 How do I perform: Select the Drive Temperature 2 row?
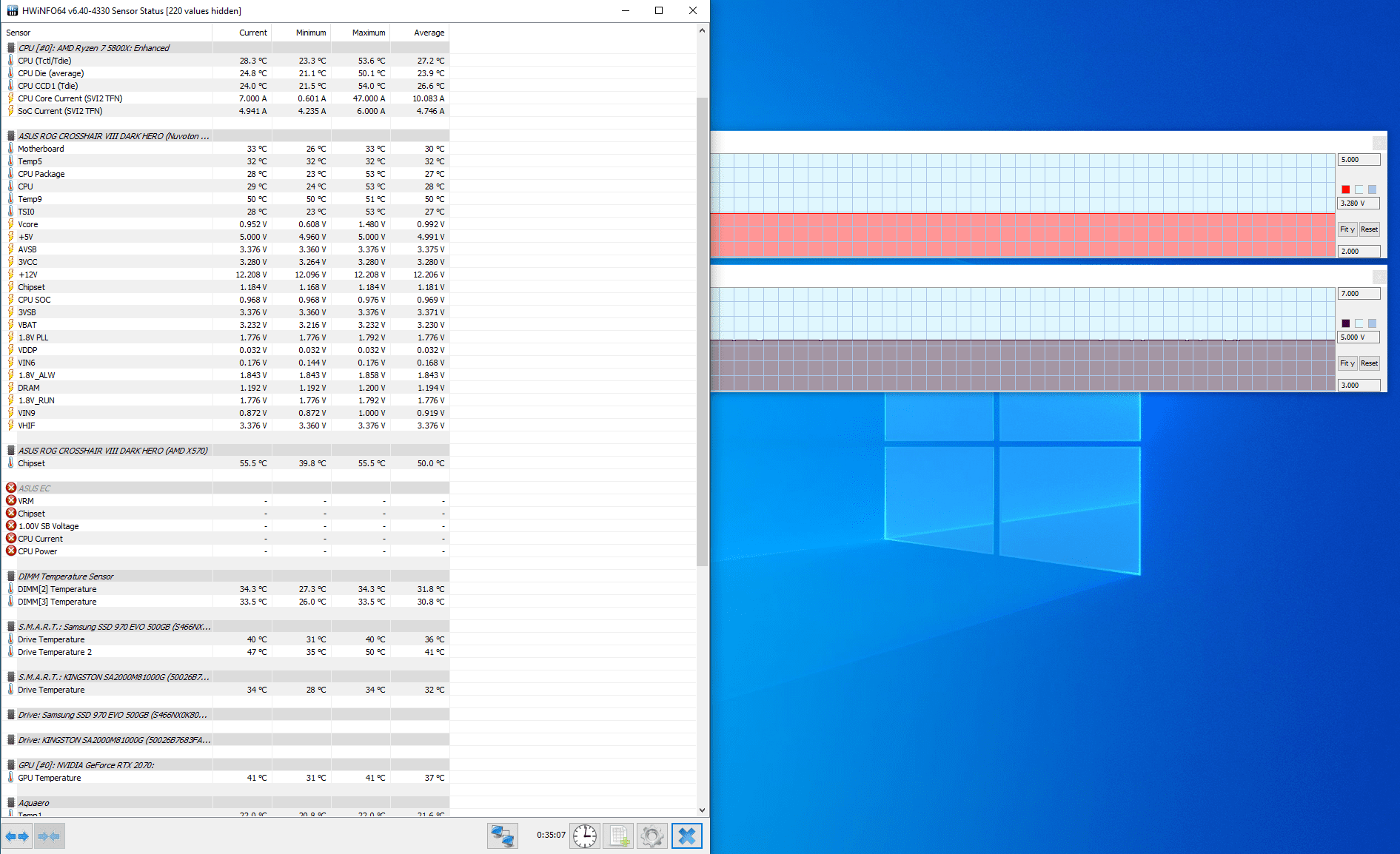pos(227,652)
